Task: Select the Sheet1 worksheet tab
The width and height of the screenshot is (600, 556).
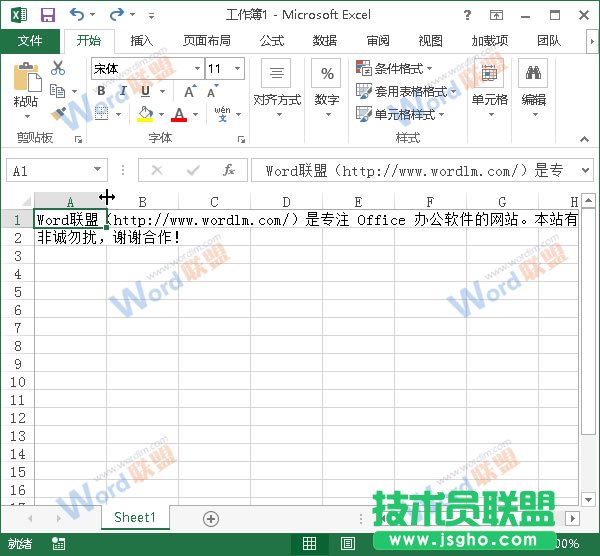Action: click(x=135, y=518)
